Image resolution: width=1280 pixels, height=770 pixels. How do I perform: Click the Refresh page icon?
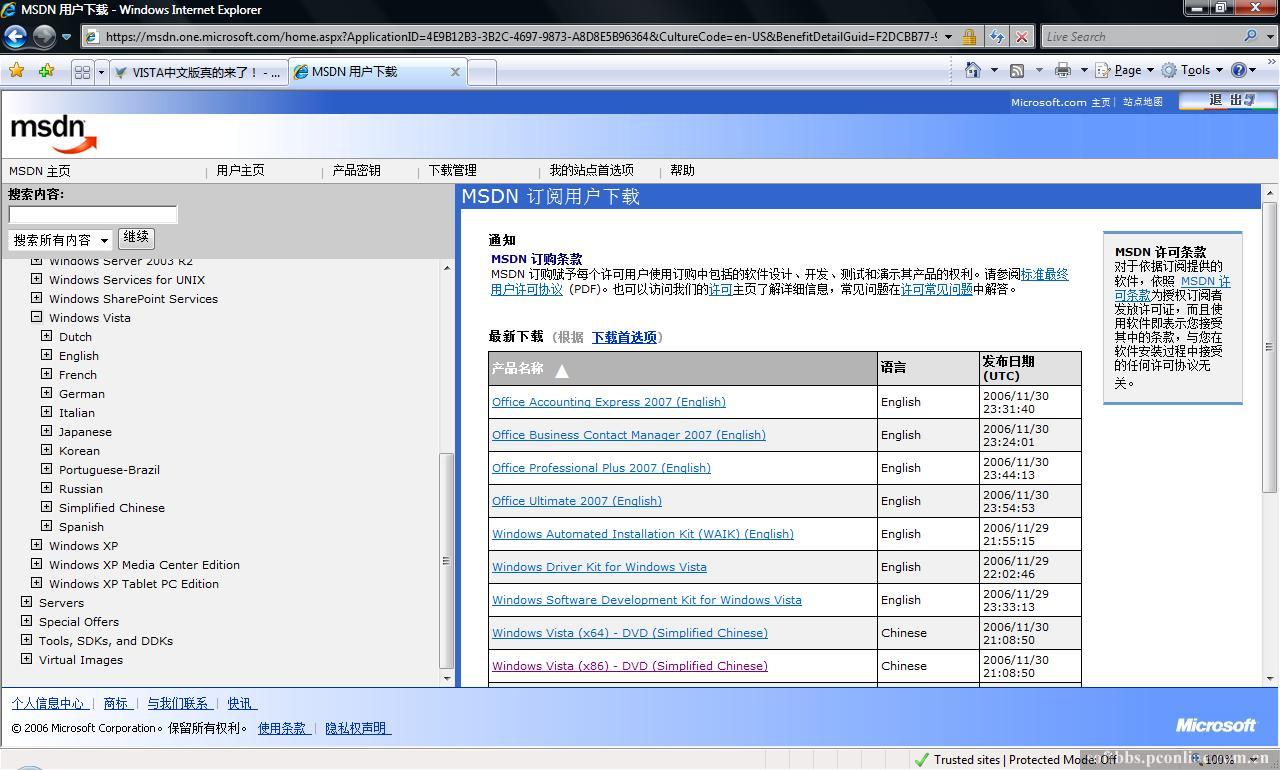point(996,37)
